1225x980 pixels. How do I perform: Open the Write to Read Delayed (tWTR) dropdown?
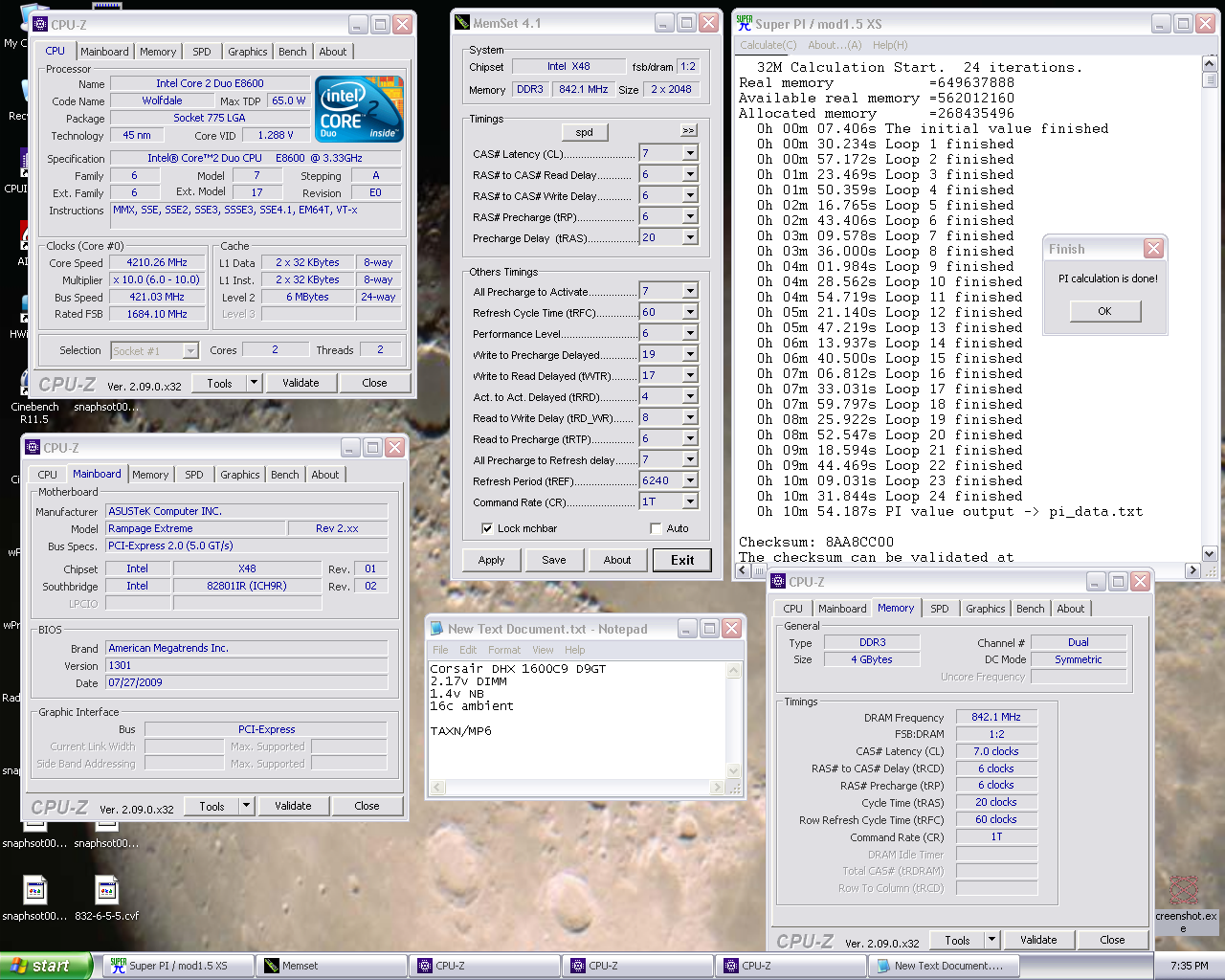[690, 375]
